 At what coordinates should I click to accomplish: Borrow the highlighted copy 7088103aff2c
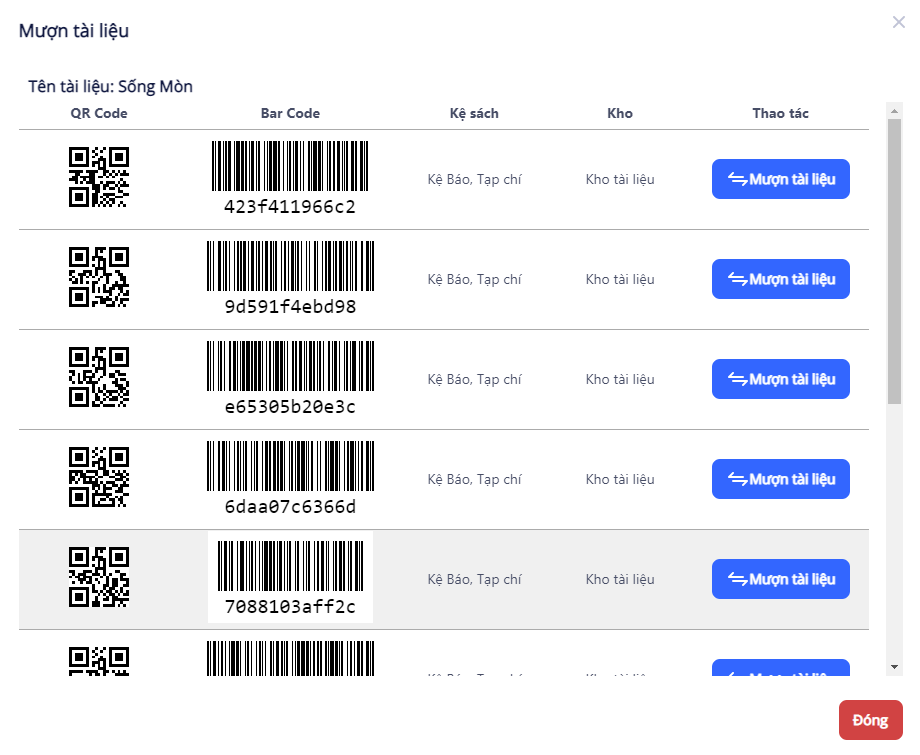(780, 579)
